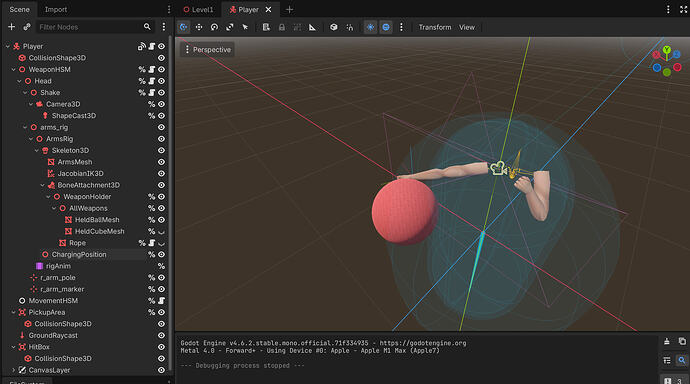Open the Transform menu
Viewport: 690px width, 384px height.
click(435, 27)
